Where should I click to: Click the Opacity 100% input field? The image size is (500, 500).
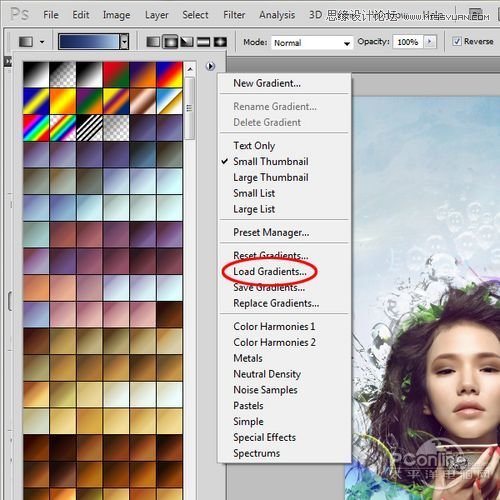click(x=408, y=42)
